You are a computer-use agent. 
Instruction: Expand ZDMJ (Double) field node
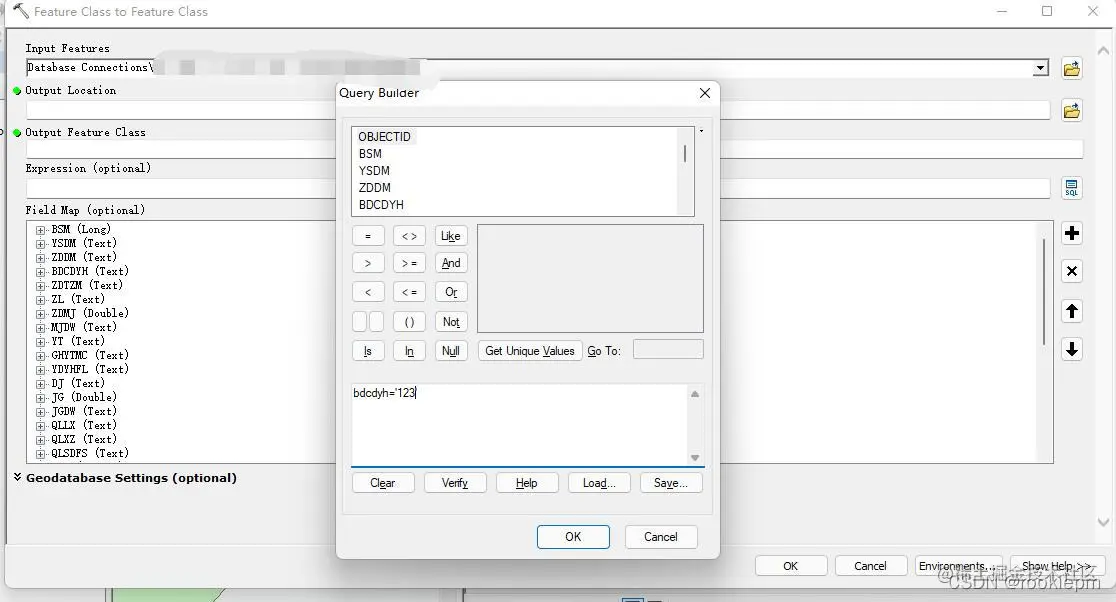(41, 314)
